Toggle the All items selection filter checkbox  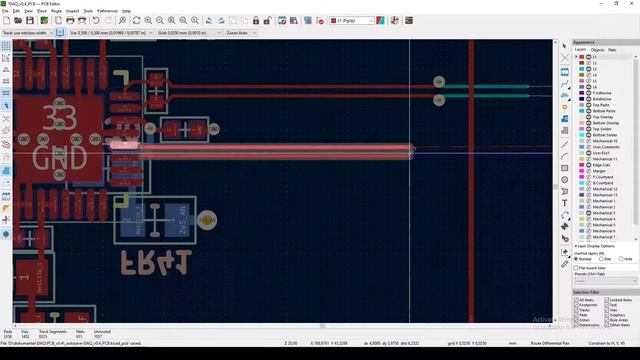click(576, 300)
